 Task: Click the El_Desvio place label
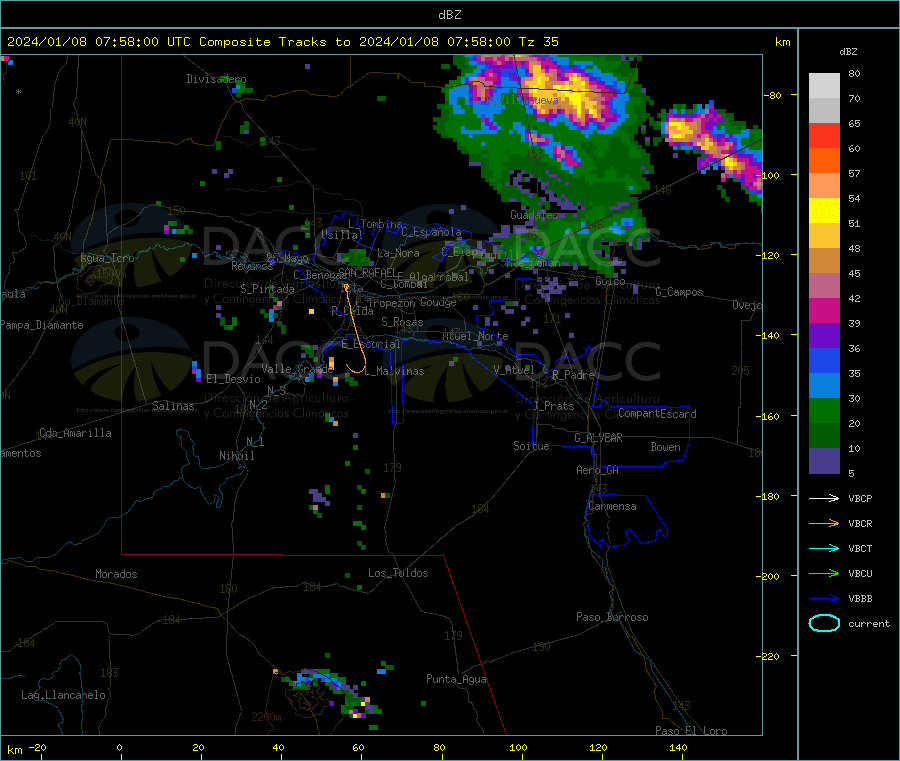point(233,379)
